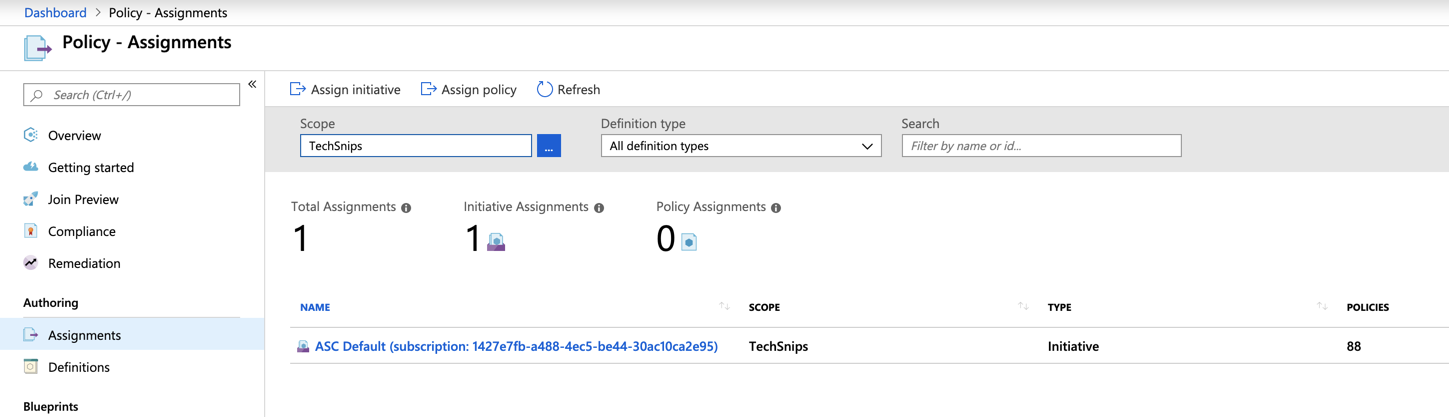Collapse the sidebar with double chevron

252,85
